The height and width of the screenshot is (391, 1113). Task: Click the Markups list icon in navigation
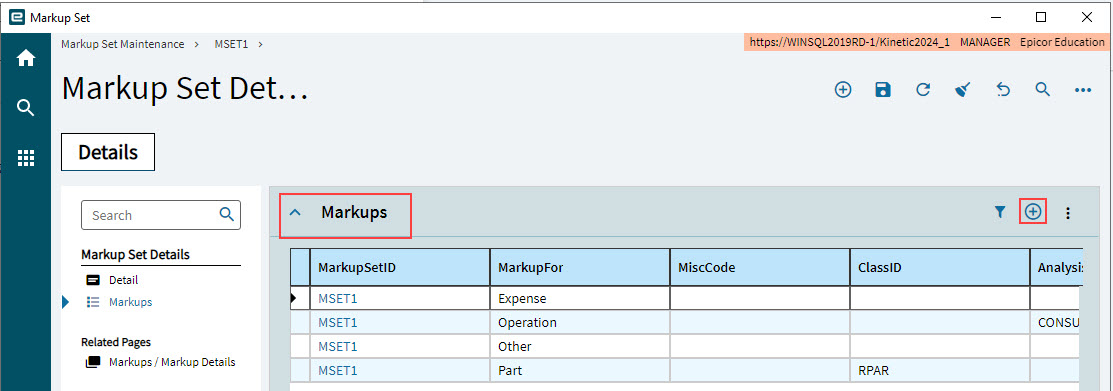[x=92, y=302]
